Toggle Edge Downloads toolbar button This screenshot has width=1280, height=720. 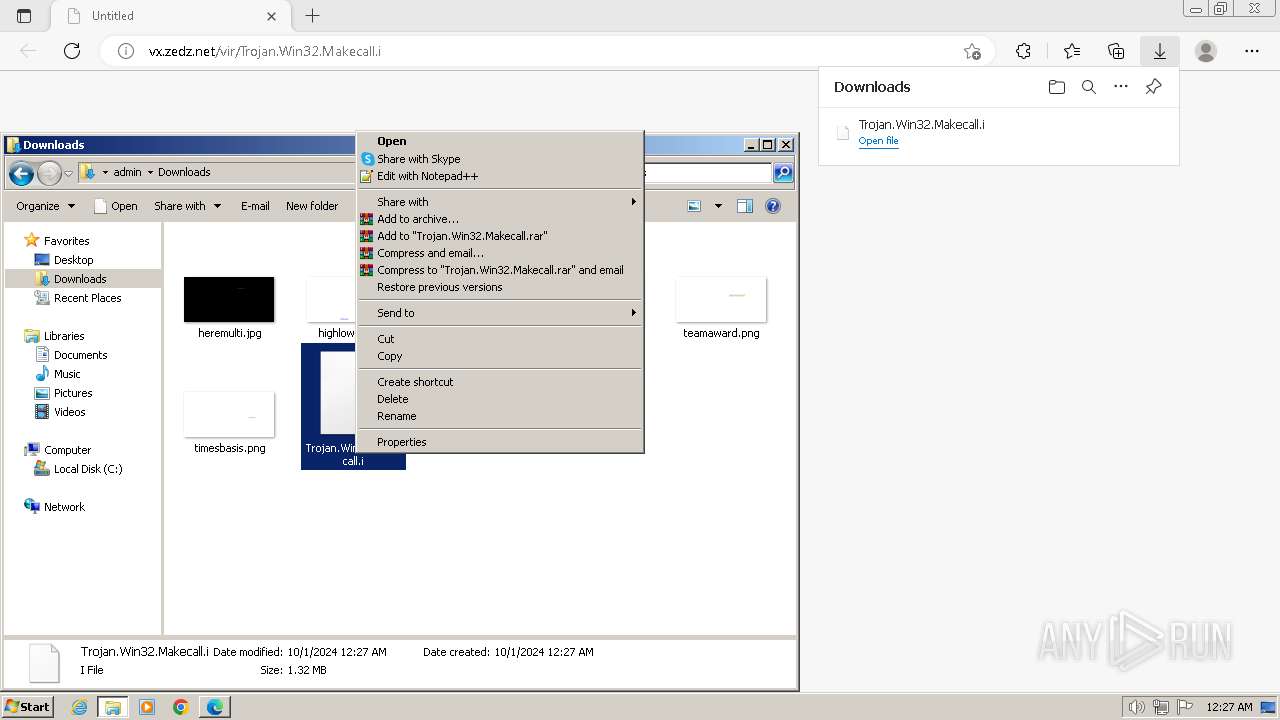tap(1160, 51)
